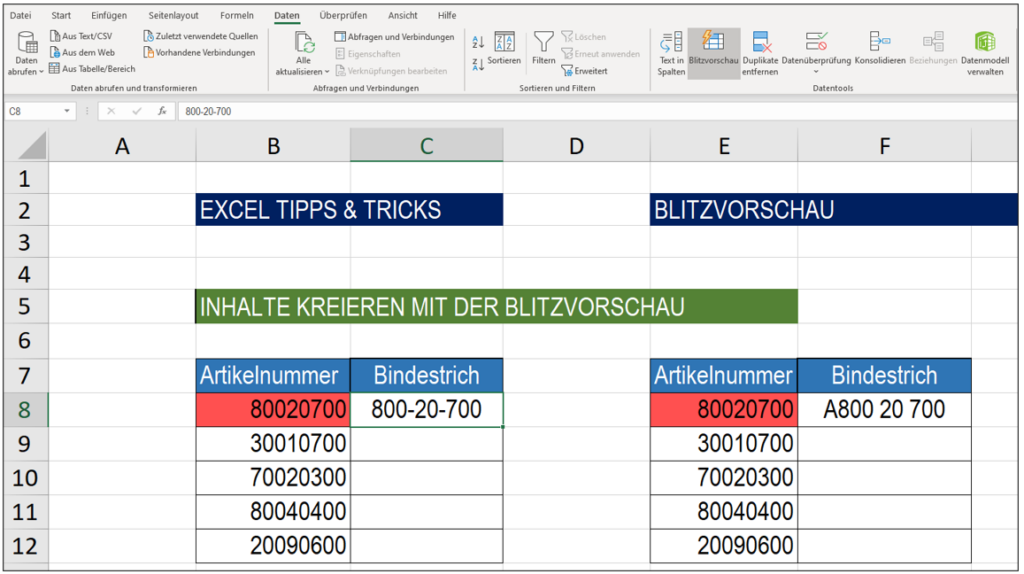Select Bindestrich header in column F

click(884, 375)
